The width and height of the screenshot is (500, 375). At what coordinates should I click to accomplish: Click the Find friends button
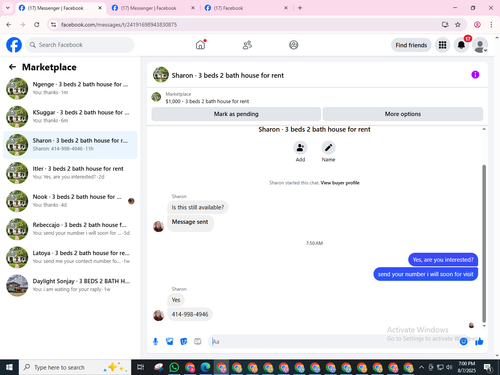[x=411, y=45]
